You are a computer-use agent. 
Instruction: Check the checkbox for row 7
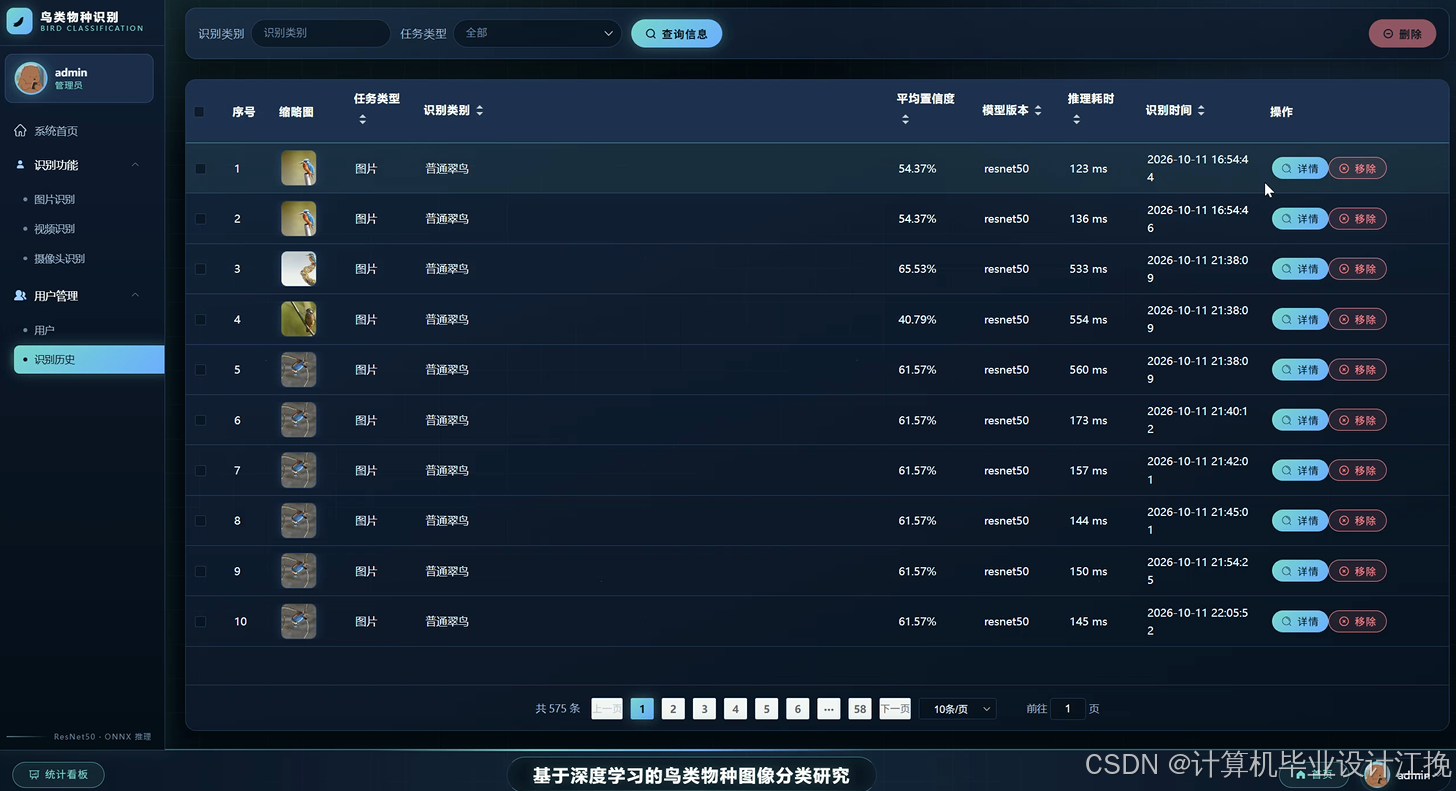tap(200, 470)
